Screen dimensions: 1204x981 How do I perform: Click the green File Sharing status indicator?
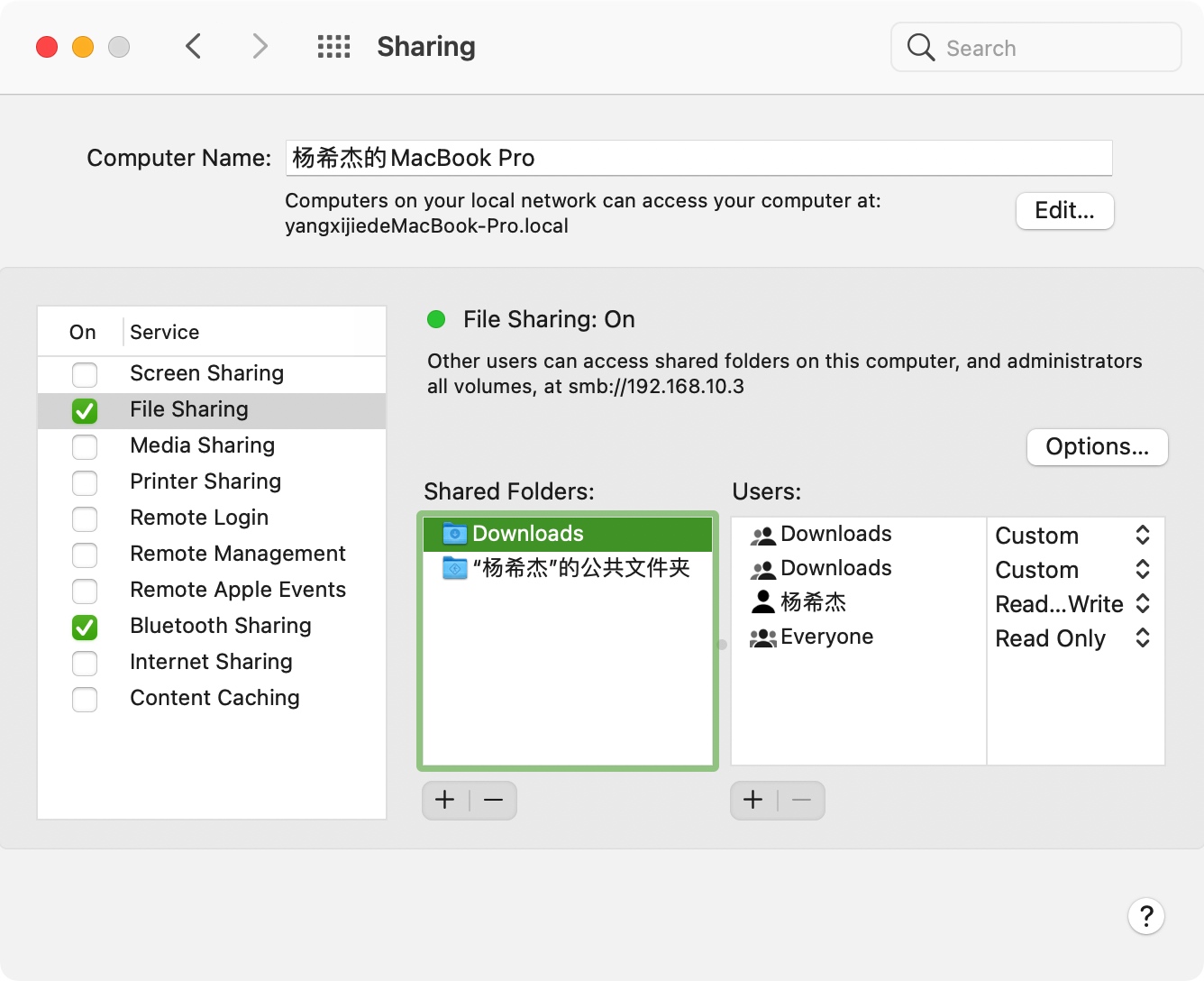point(436,319)
